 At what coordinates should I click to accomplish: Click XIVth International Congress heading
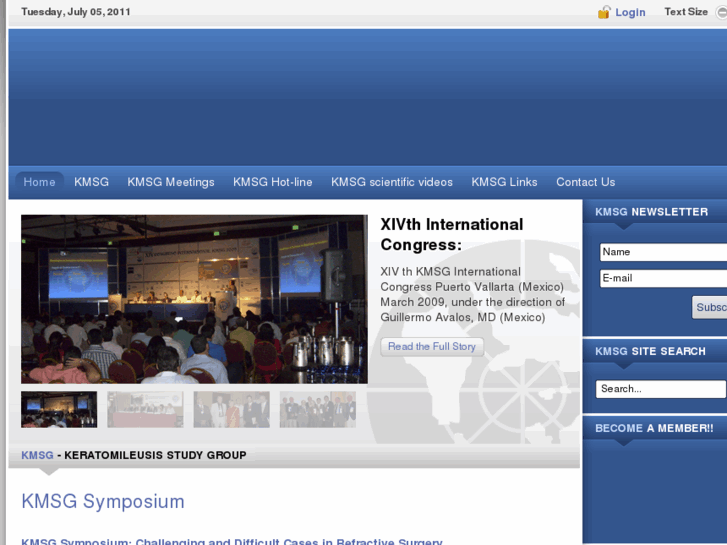coord(452,234)
